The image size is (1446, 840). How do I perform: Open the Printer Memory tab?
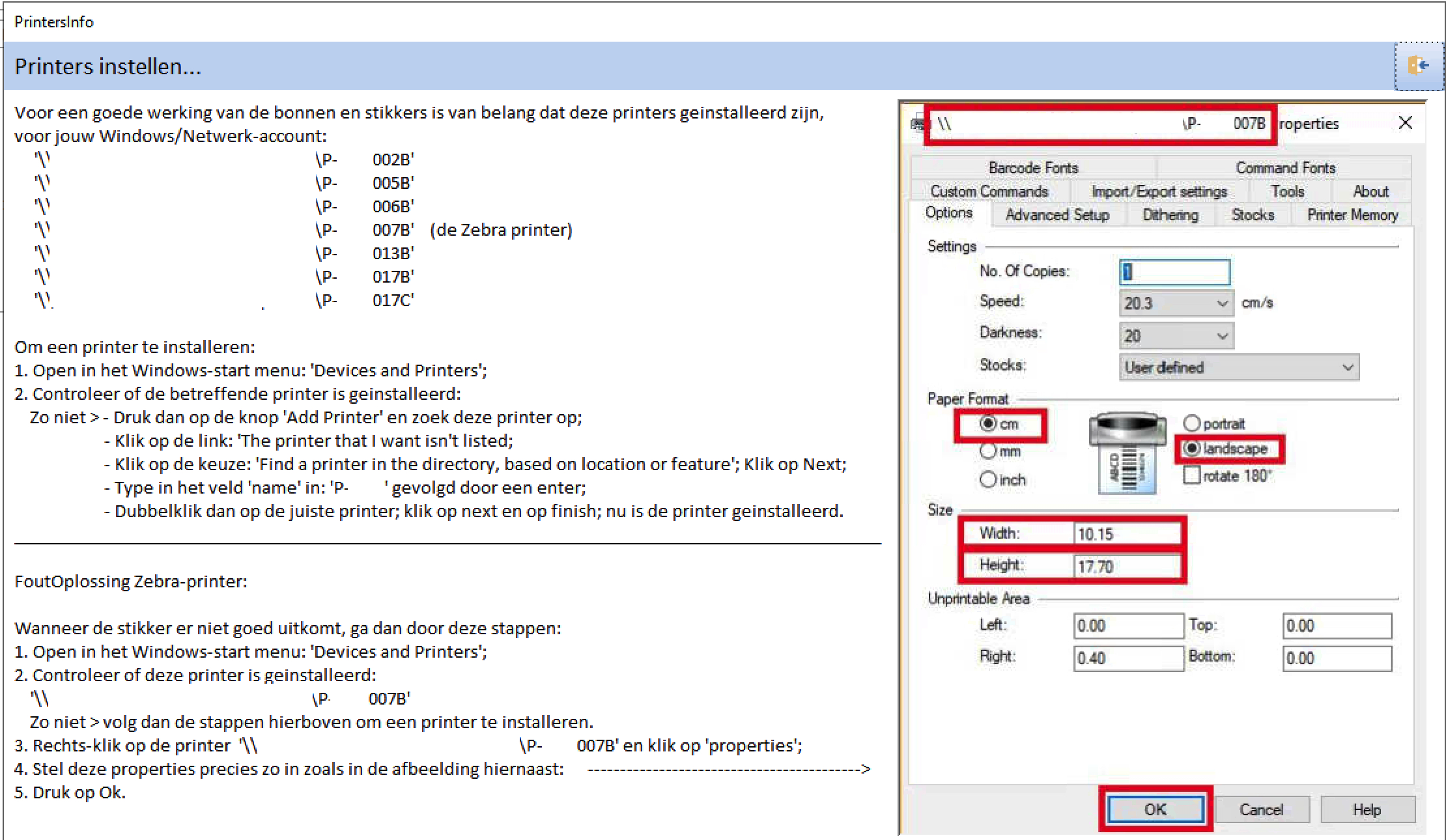click(x=1352, y=215)
